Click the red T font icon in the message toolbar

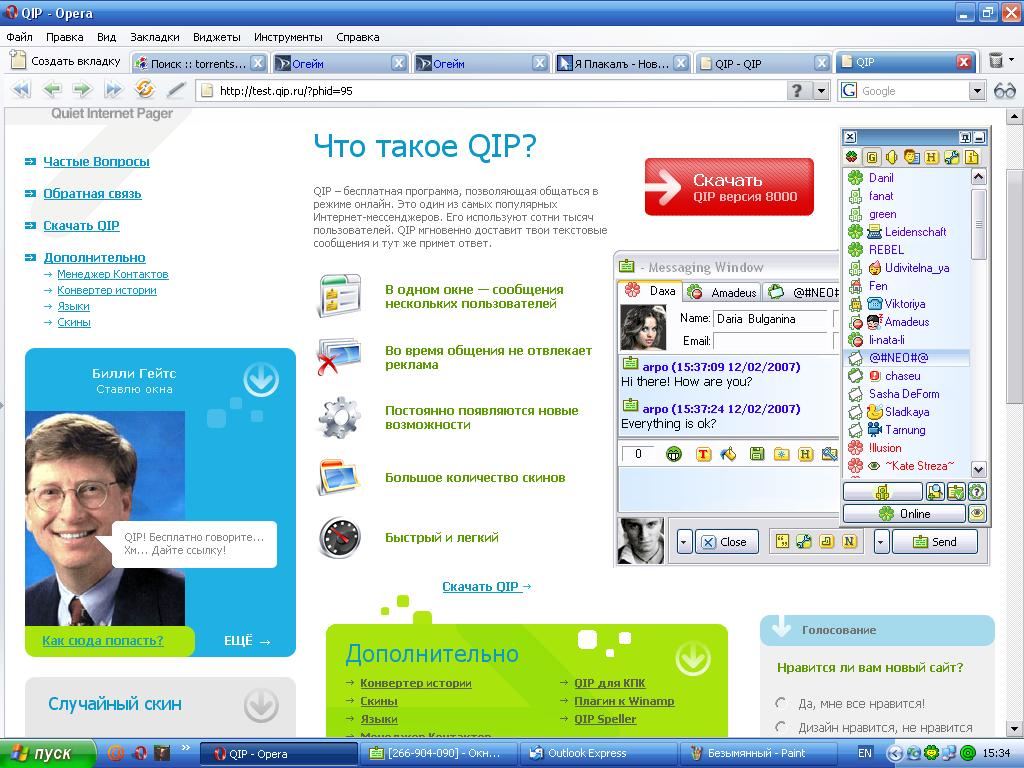(x=703, y=454)
